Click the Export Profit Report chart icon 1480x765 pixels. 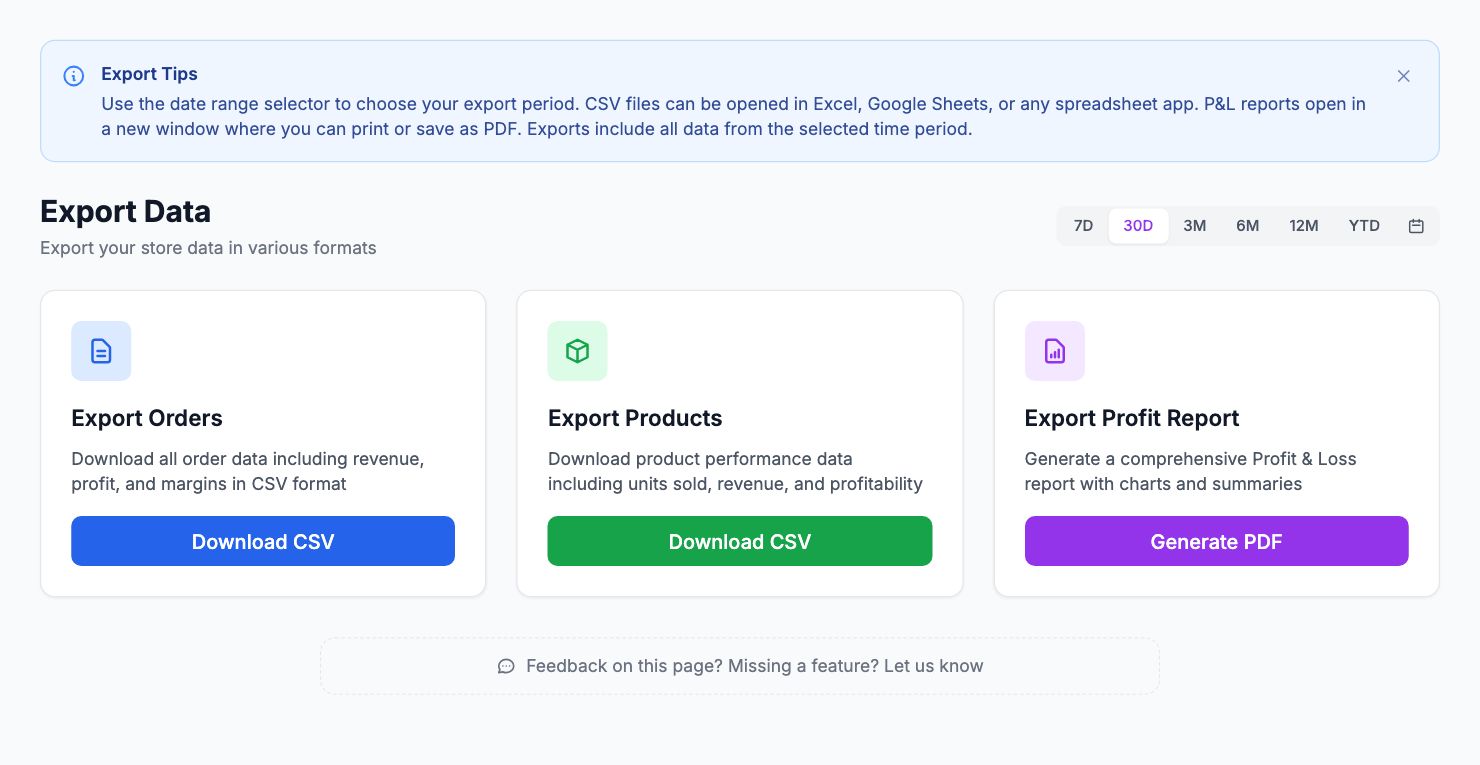[1055, 351]
